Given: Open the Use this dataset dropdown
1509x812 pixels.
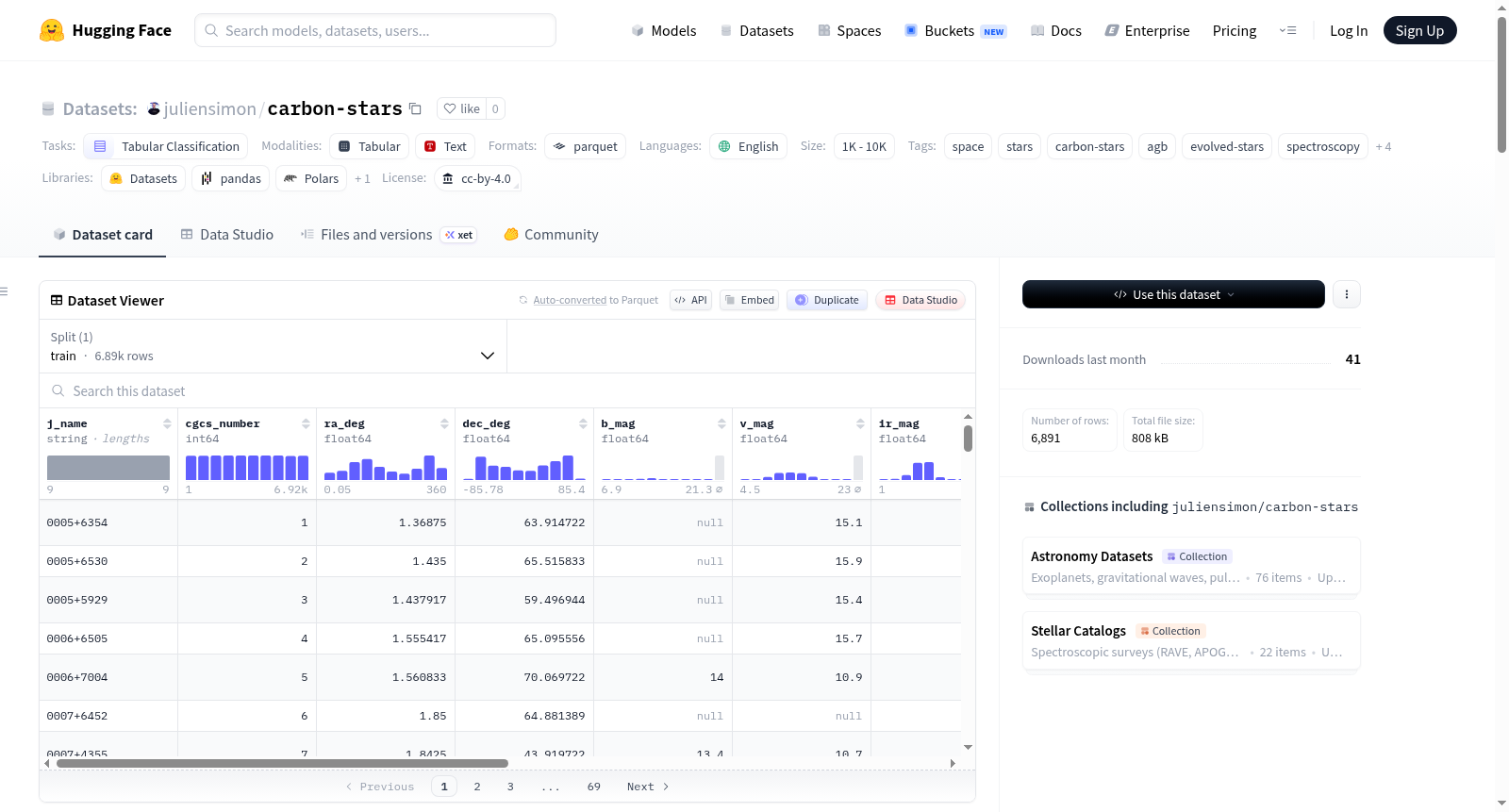Looking at the screenshot, I should pos(1173,294).
